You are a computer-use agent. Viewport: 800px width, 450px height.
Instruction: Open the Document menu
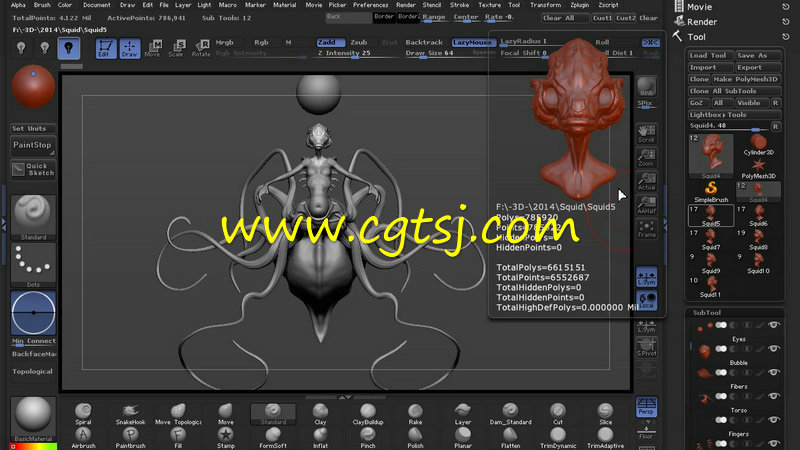point(97,5)
